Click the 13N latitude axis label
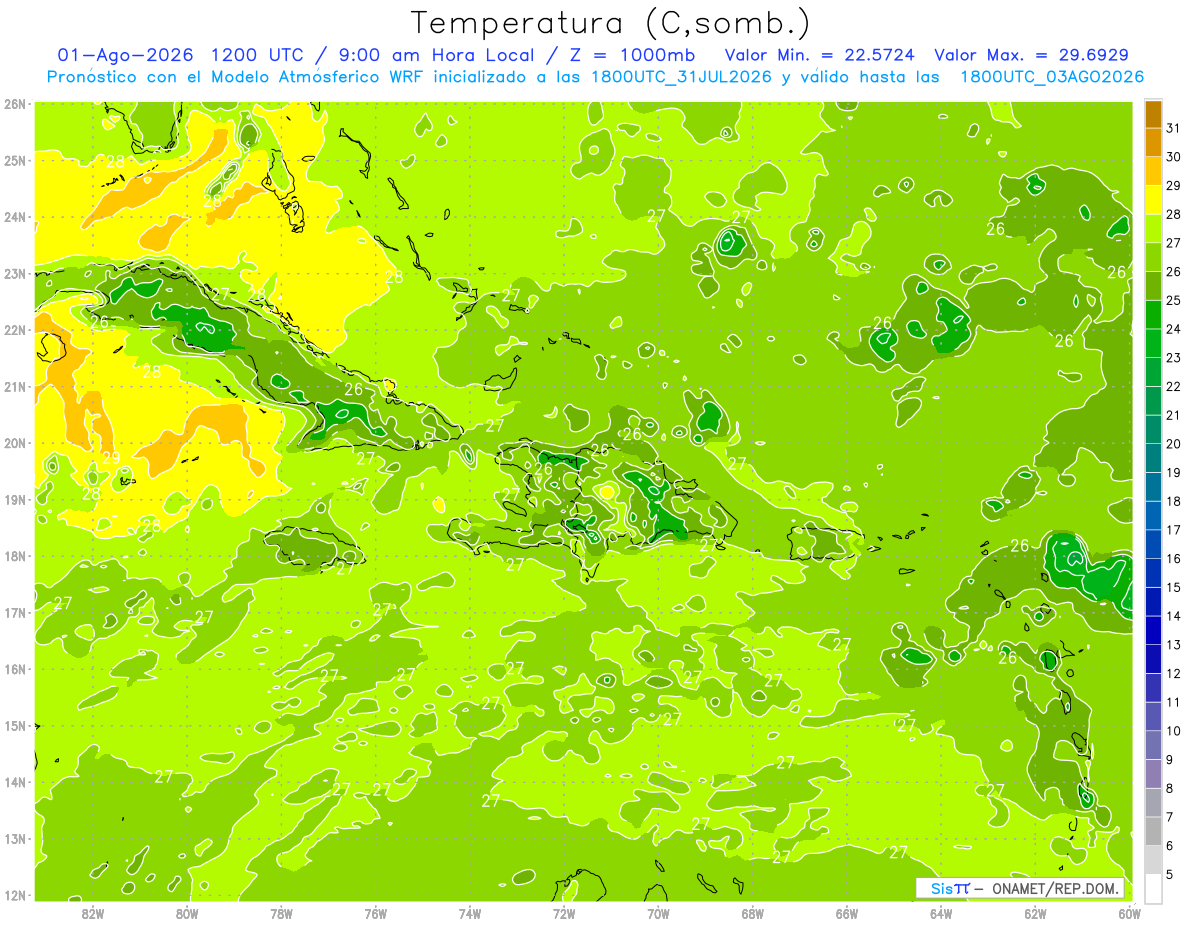The height and width of the screenshot is (927, 1200). pyautogui.click(x=15, y=838)
